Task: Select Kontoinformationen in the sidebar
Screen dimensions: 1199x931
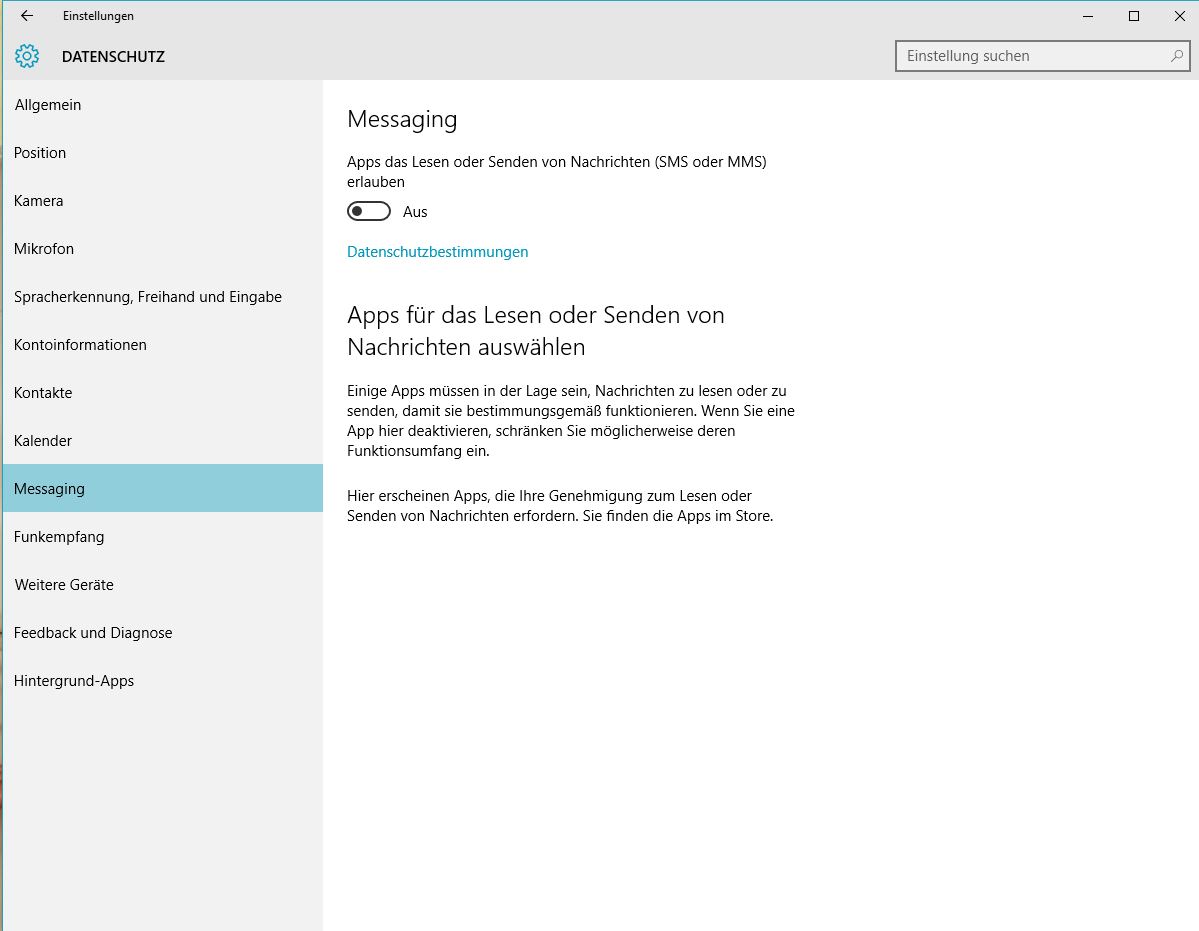Action: [x=163, y=345]
